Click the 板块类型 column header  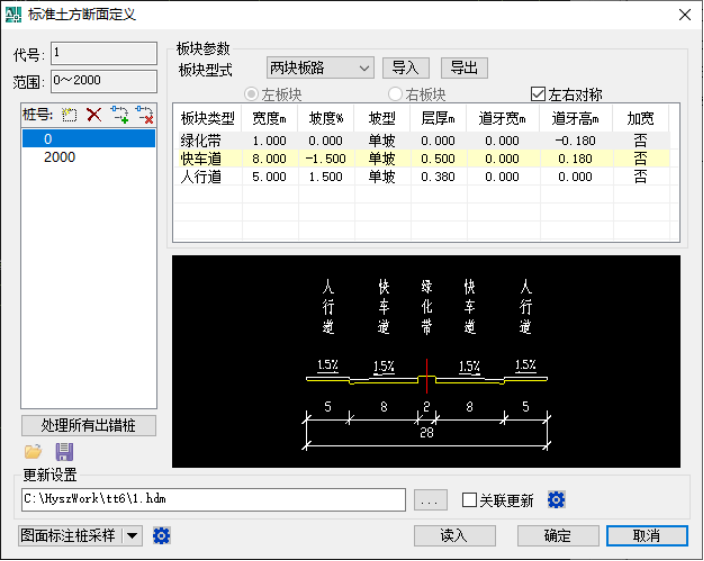coord(207,118)
